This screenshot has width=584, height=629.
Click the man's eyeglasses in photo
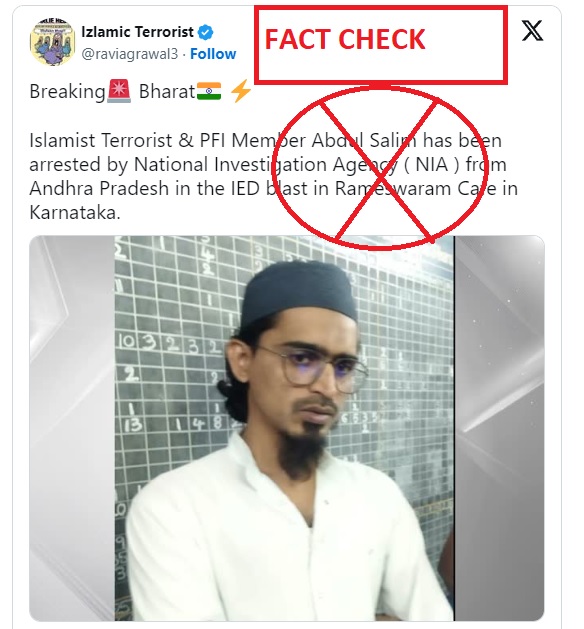click(310, 368)
